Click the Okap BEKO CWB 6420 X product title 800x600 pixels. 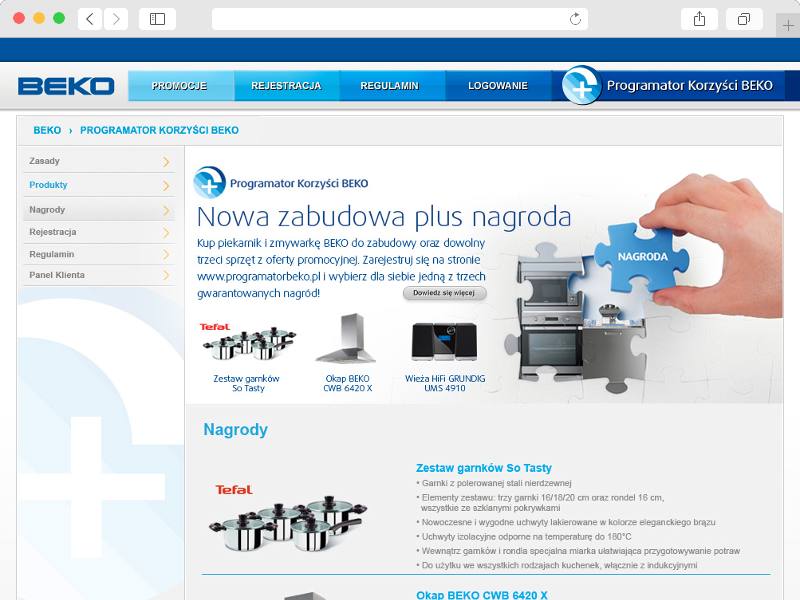(x=482, y=595)
